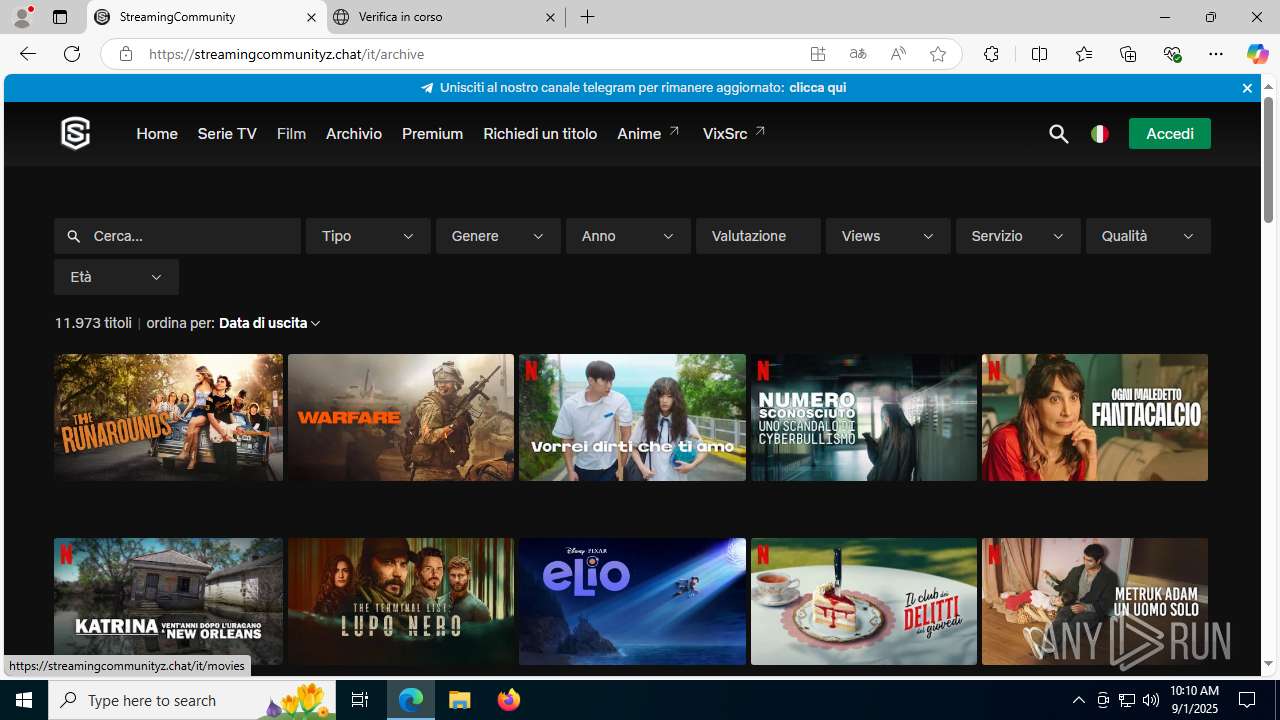
Task: Expand the Età filter dropdown
Action: [x=116, y=277]
